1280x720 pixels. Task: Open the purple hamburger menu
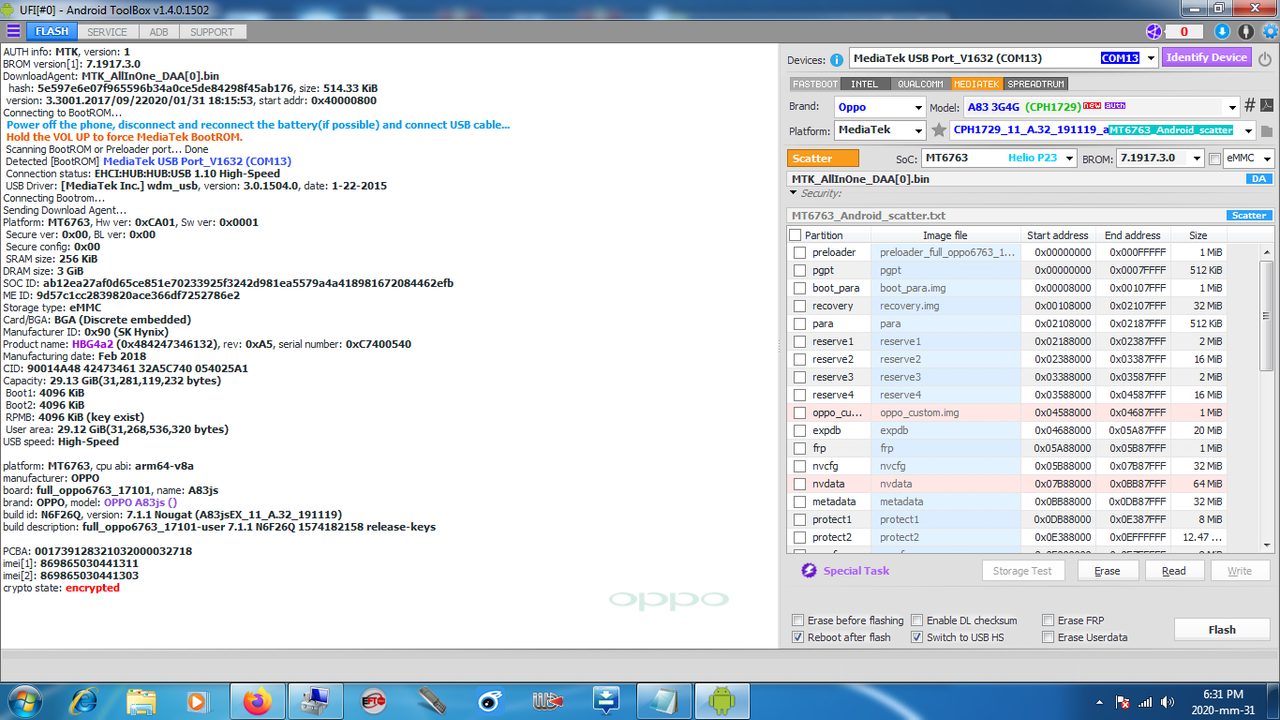13,31
